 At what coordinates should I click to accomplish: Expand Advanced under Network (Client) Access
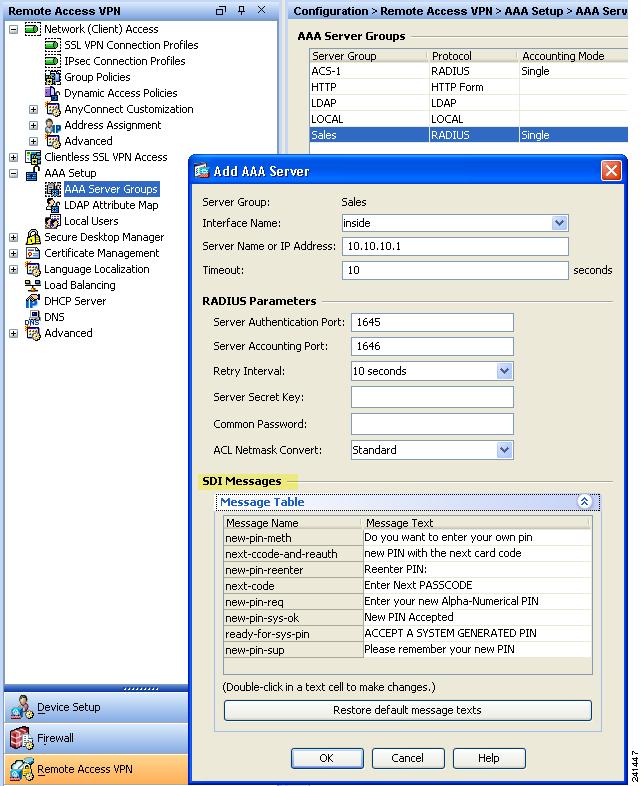[33, 142]
